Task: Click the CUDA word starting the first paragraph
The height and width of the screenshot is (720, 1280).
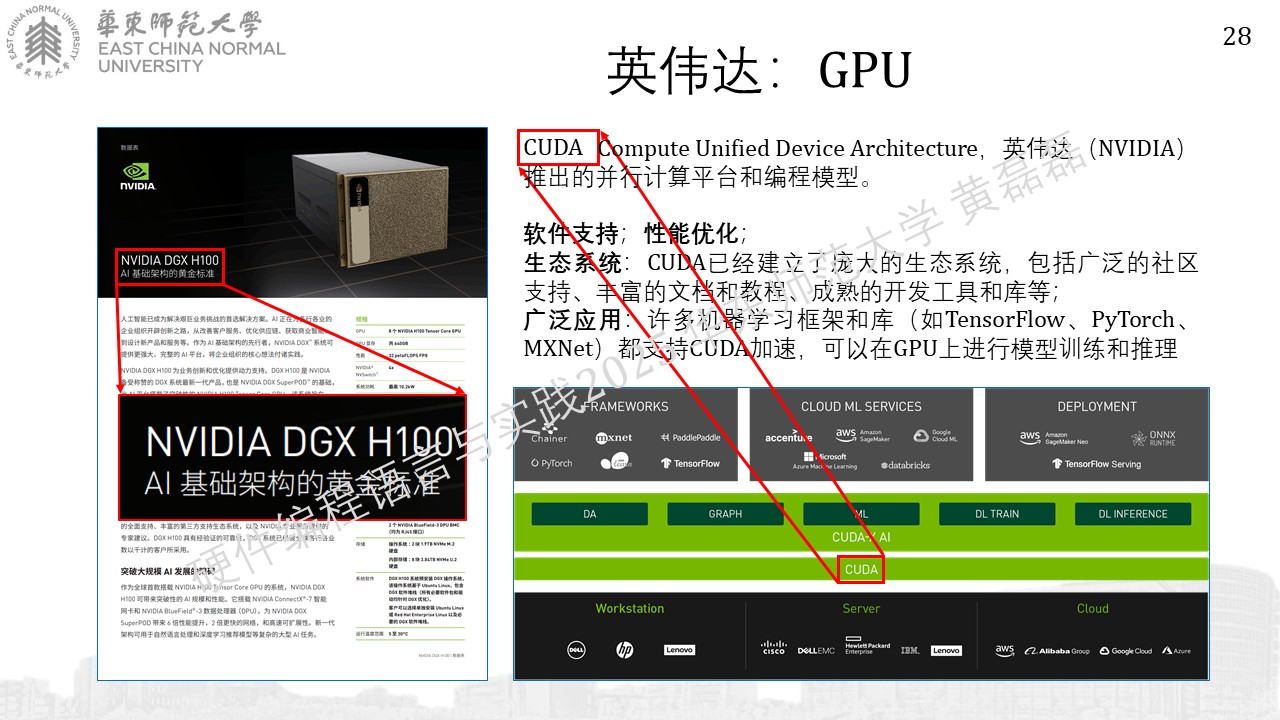Action: coord(553,148)
